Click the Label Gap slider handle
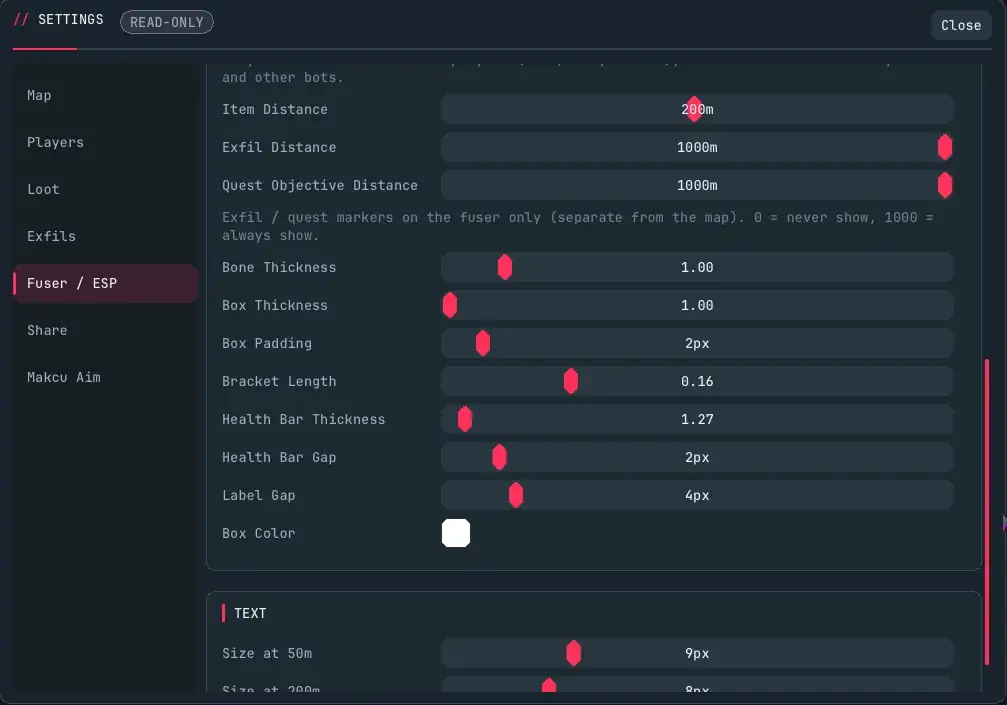The height and width of the screenshot is (705, 1007). pyautogui.click(x=516, y=495)
